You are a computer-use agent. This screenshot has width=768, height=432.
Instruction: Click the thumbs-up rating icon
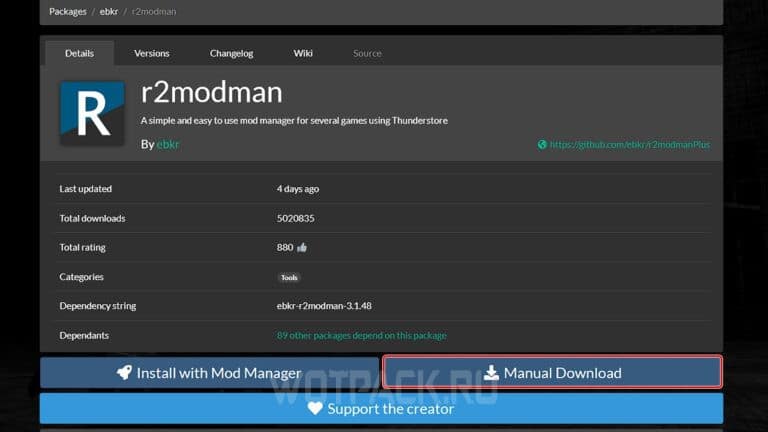click(x=302, y=247)
